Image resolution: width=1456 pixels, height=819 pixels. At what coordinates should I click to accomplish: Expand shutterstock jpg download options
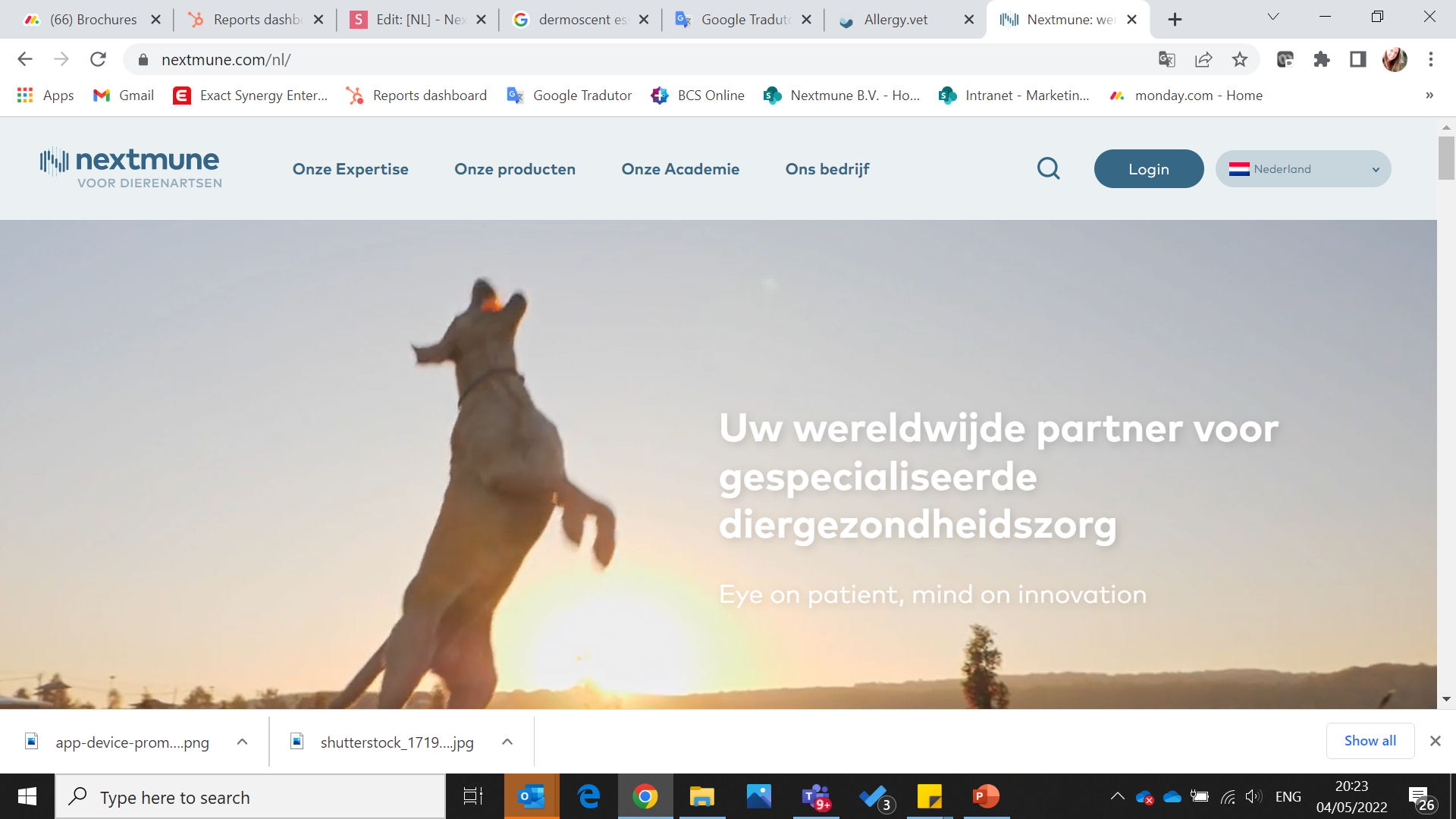[507, 742]
